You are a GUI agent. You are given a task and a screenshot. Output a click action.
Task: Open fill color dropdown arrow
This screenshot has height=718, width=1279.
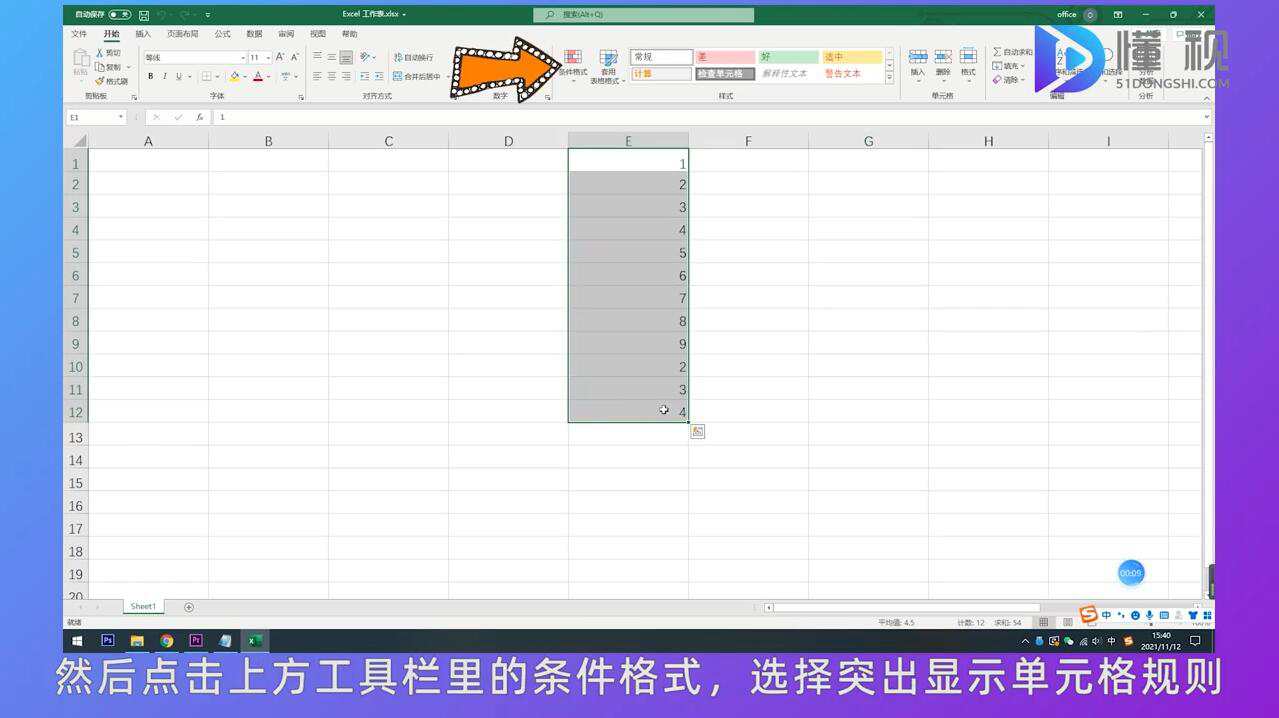click(x=245, y=77)
